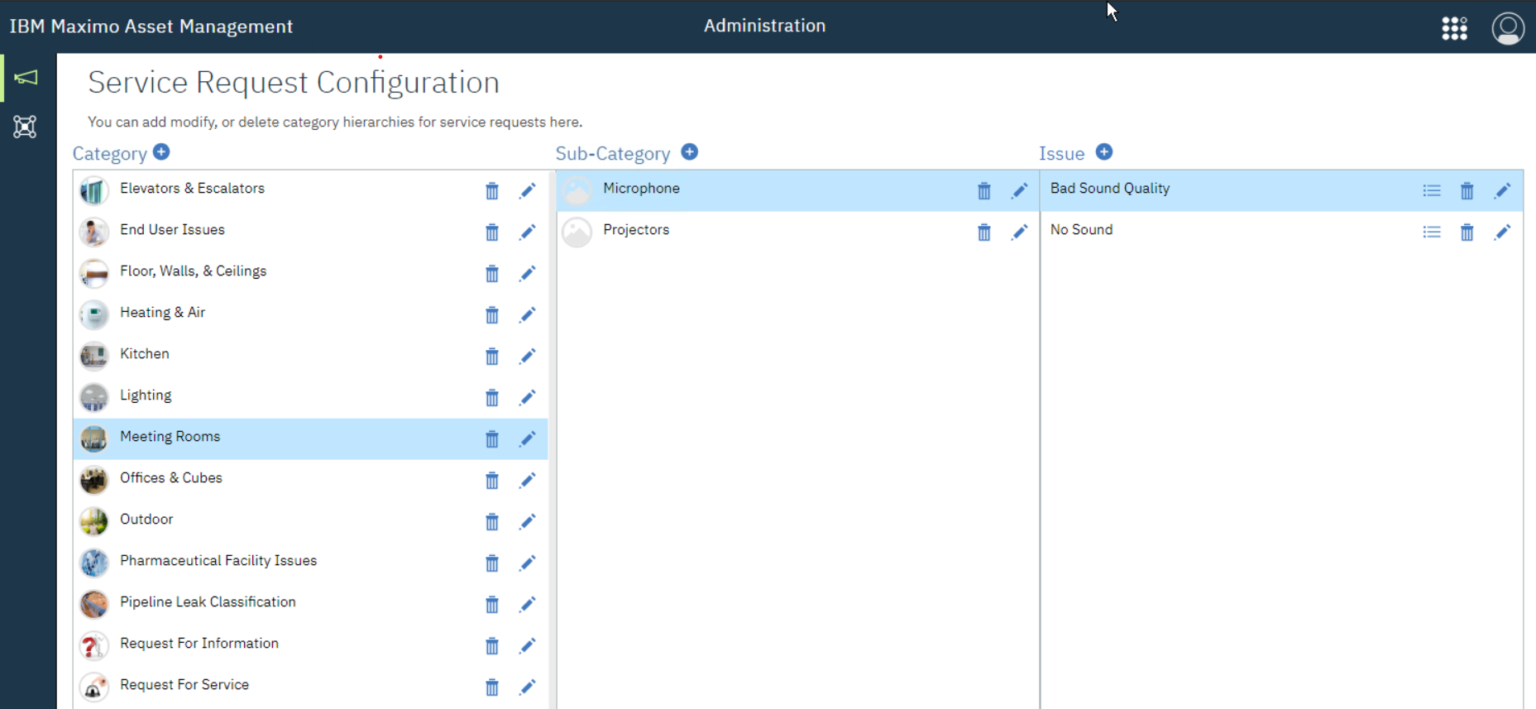Delete the No Sound issue
The width and height of the screenshot is (1536, 709).
click(1467, 232)
